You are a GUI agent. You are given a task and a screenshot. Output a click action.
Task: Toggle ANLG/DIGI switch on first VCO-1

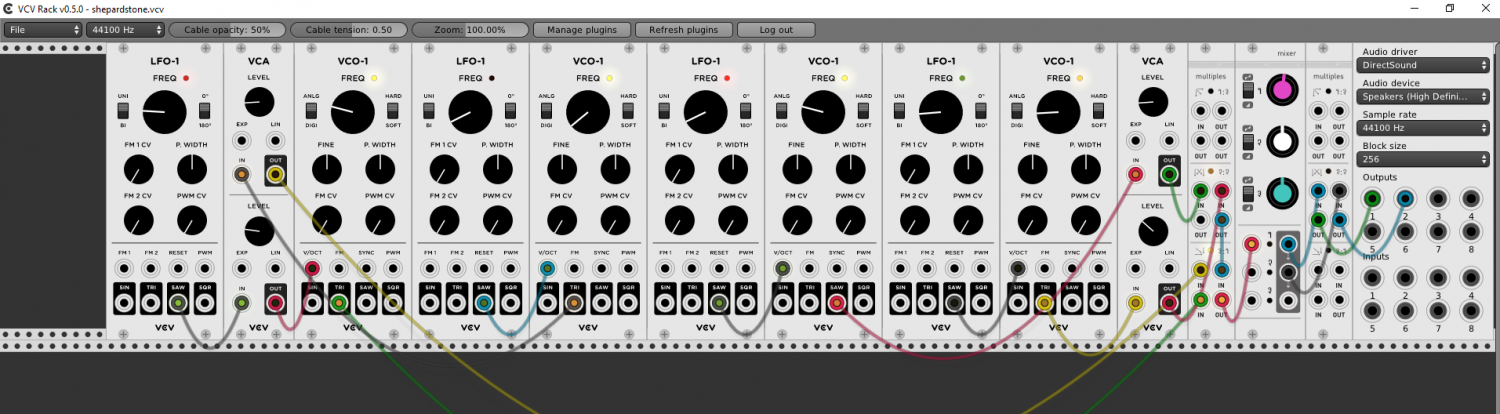tap(311, 110)
